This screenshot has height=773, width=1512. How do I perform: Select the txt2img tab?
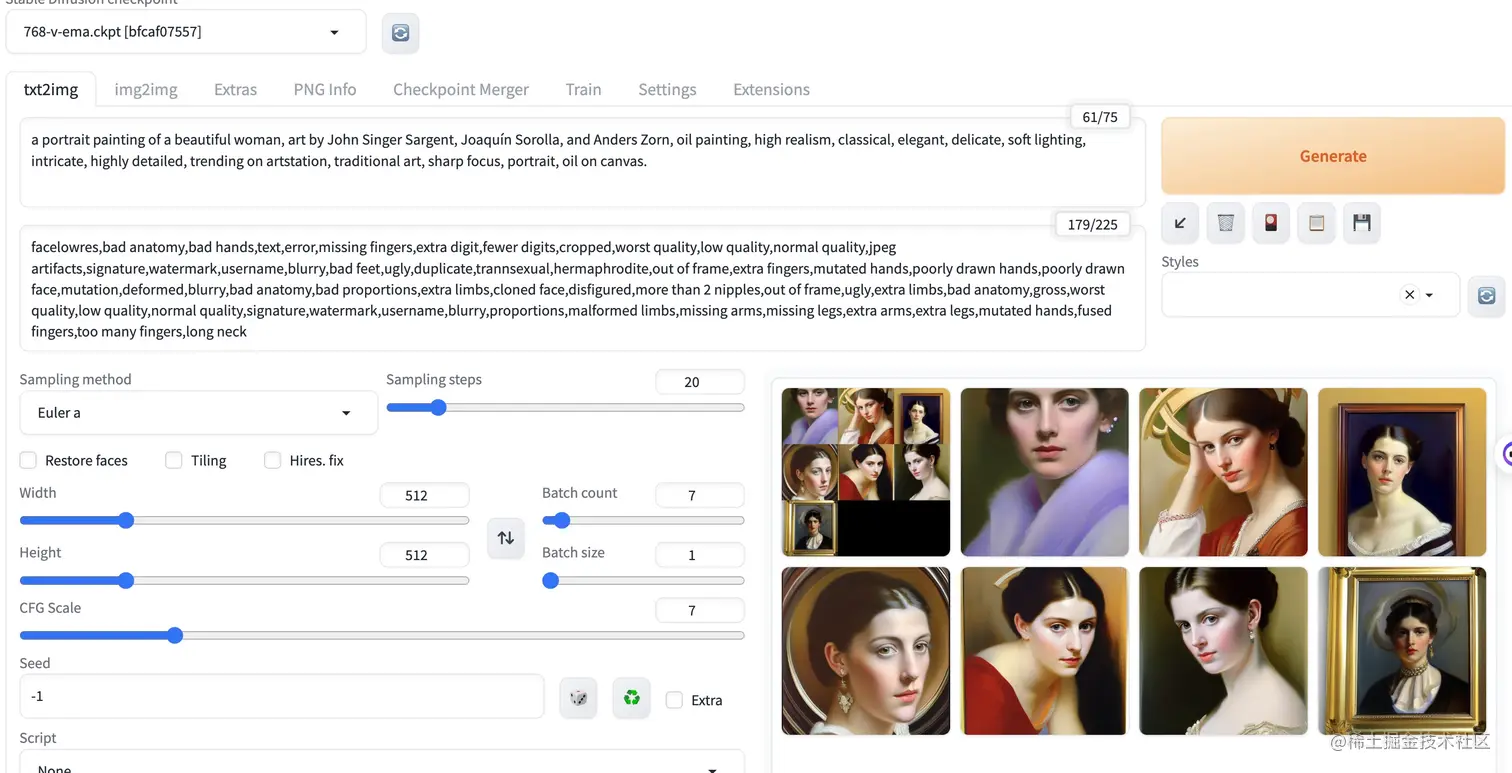point(51,89)
